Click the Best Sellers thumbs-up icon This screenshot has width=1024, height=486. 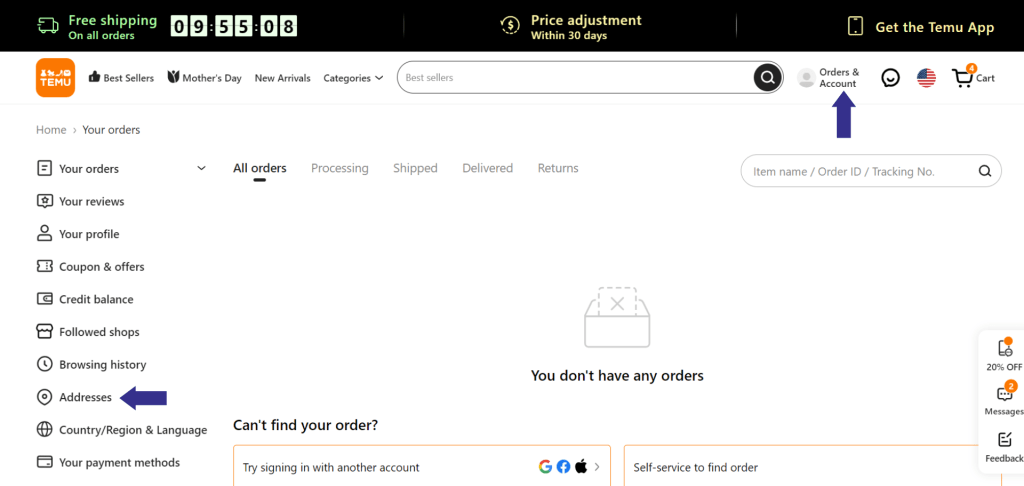[x=94, y=77]
